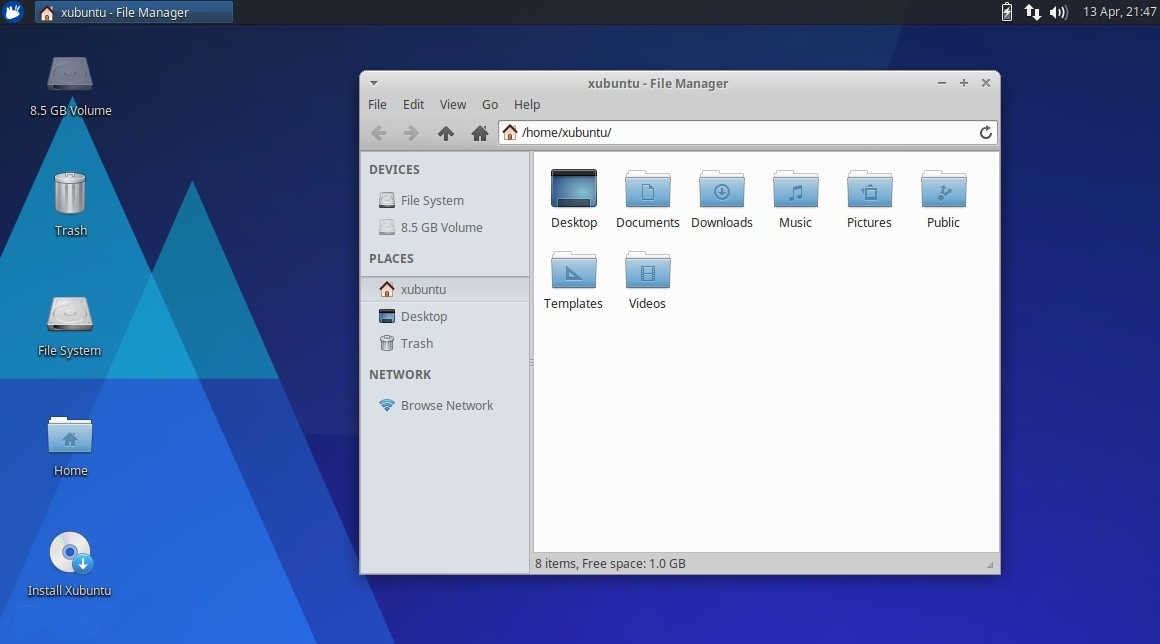The image size is (1160, 644).
Task: Click the sidebar pane divider handle
Action: pos(531,362)
